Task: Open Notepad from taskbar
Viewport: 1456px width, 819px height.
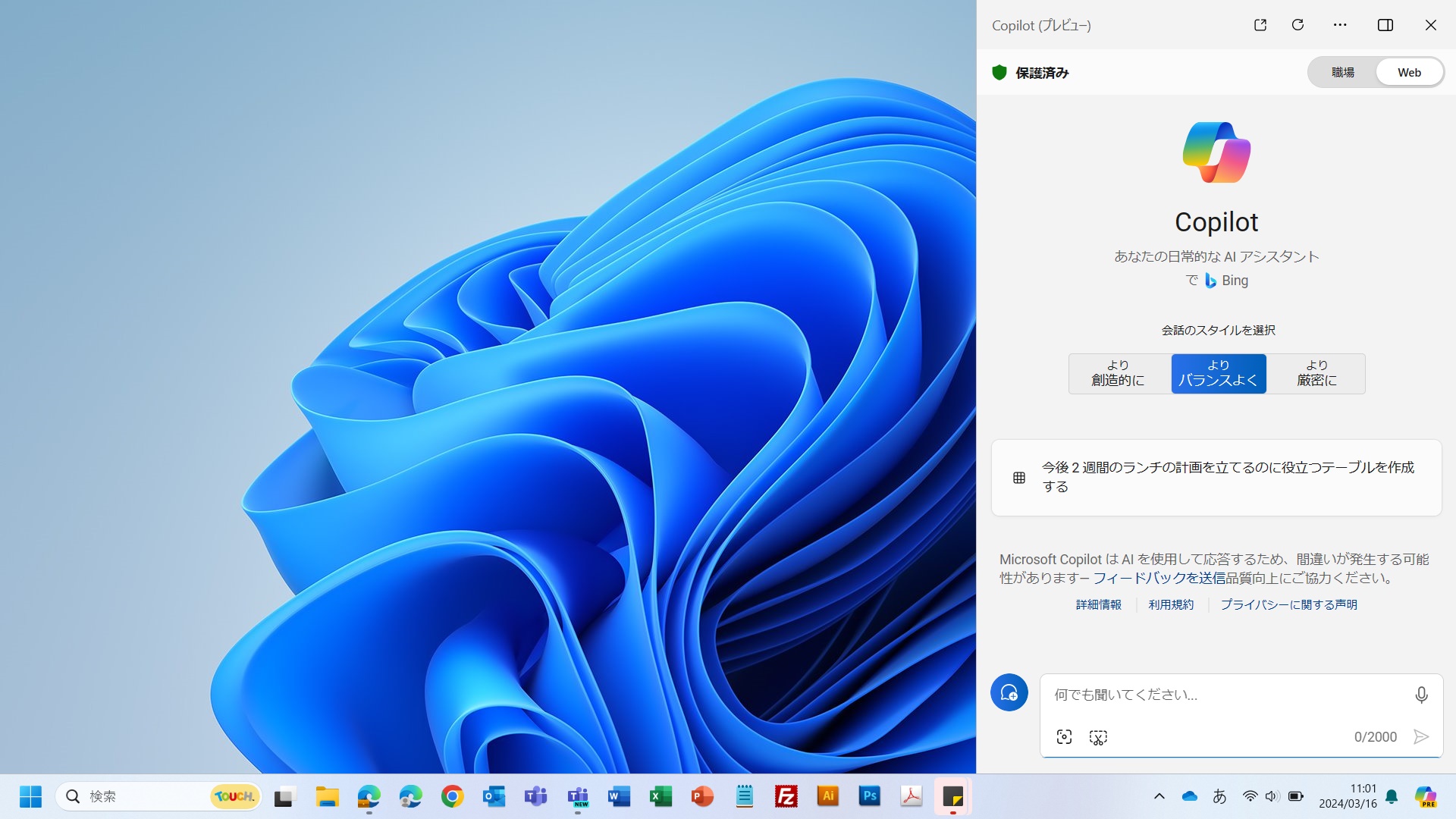Action: (745, 796)
